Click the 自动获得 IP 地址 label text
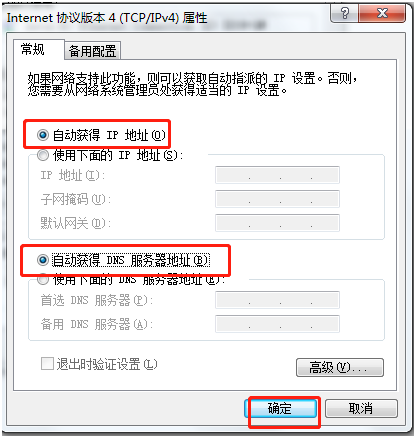The image size is (416, 438). tap(109, 135)
